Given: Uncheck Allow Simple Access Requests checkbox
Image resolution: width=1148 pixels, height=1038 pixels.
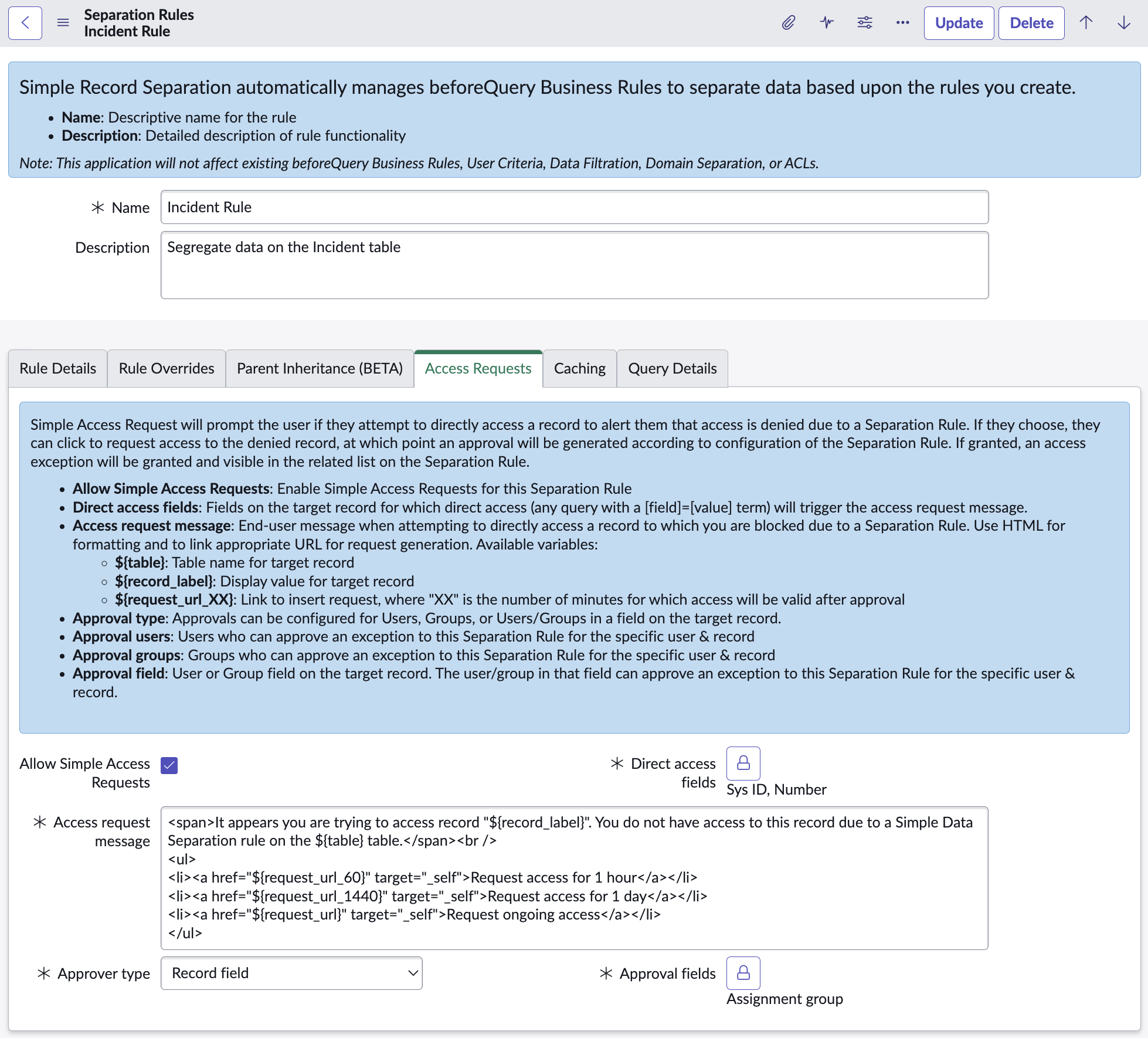Looking at the screenshot, I should point(169,765).
